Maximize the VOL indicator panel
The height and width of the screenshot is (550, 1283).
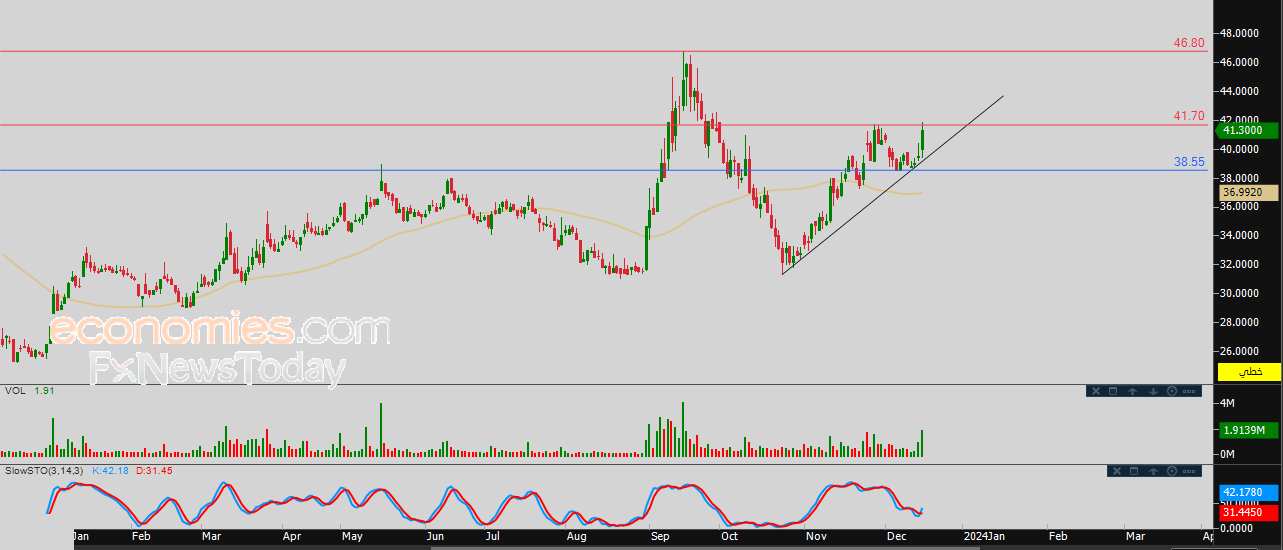1114,391
